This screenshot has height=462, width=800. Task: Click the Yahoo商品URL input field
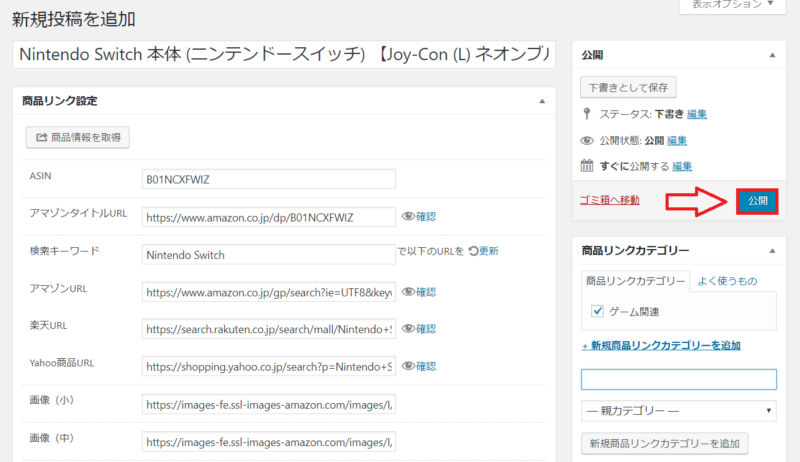pos(268,367)
